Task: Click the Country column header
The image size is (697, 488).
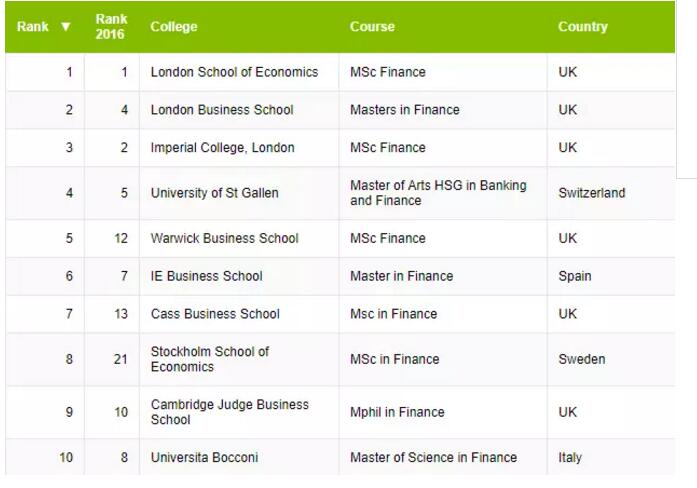Action: click(583, 27)
